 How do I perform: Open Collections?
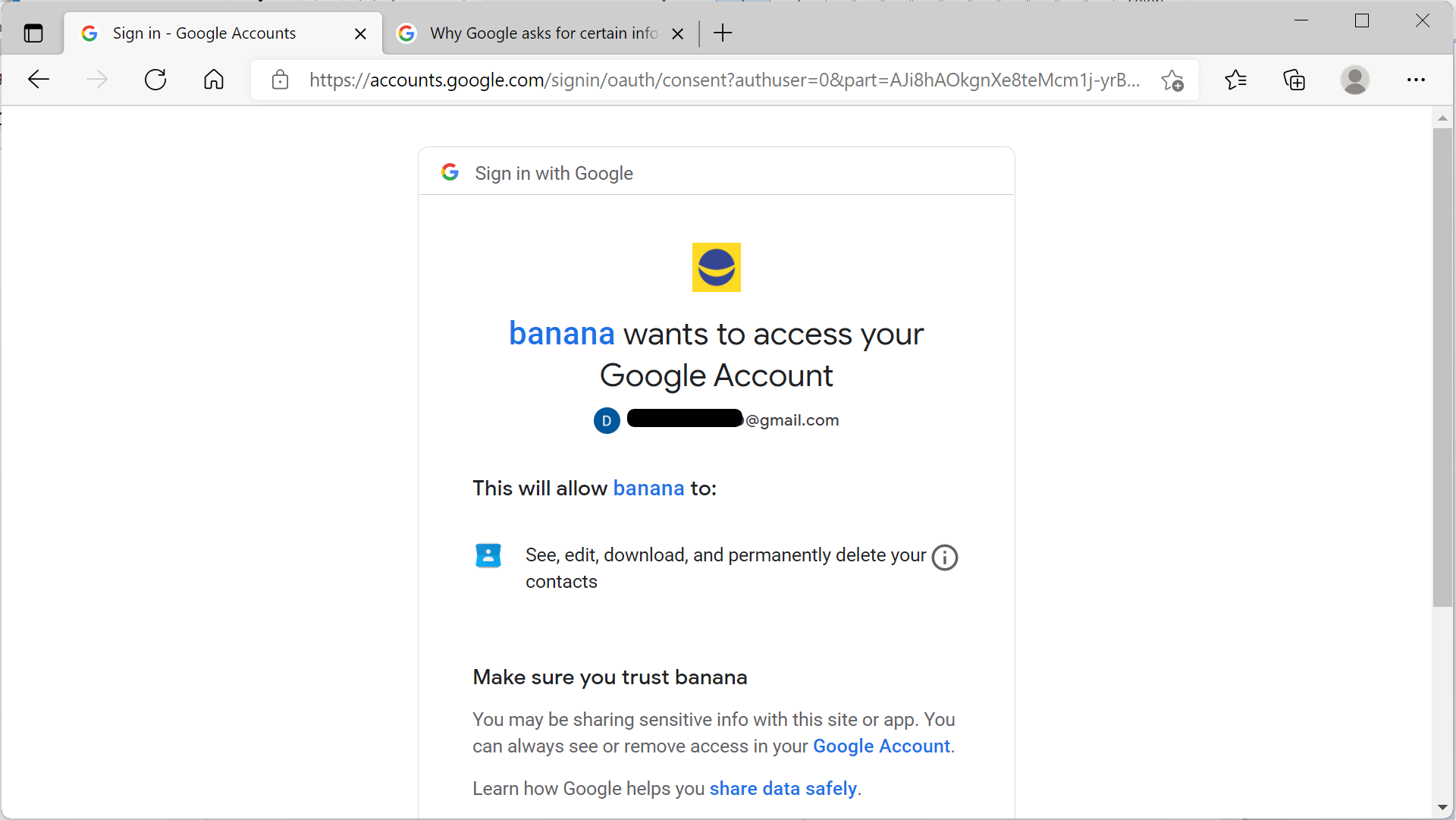tap(1294, 80)
